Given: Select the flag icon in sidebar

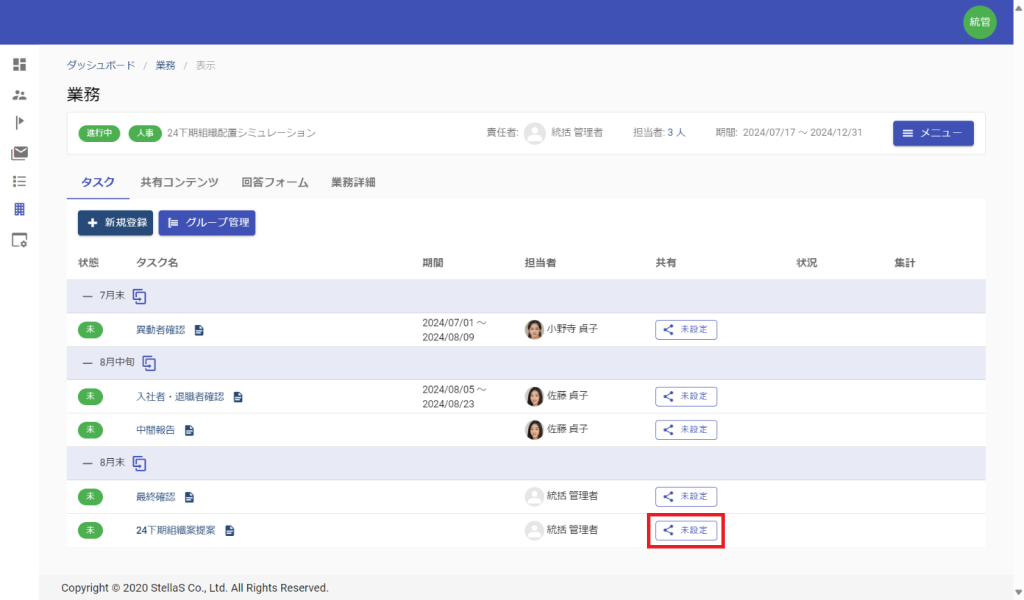Looking at the screenshot, I should click(19, 123).
